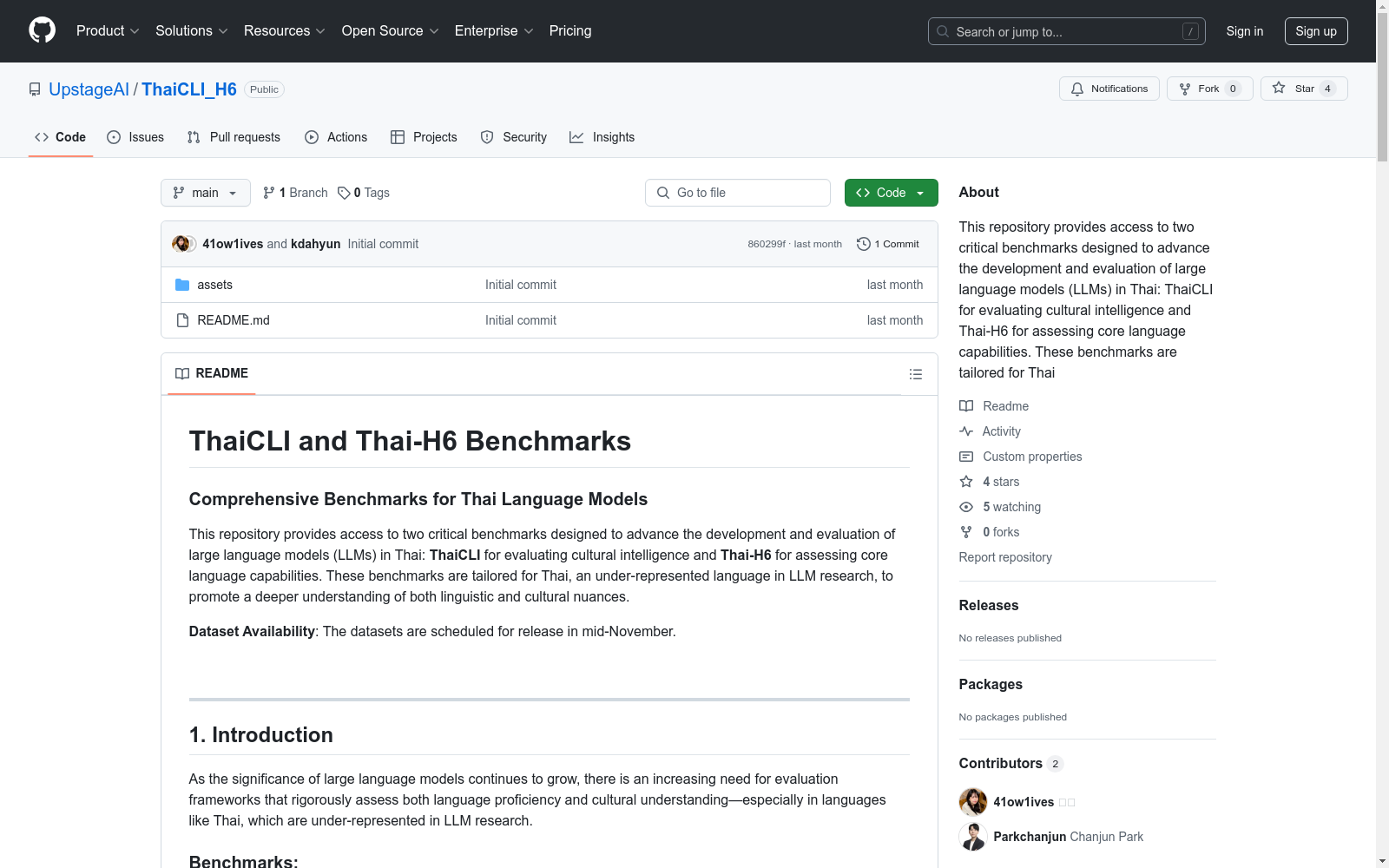Click the Readme book icon in About
This screenshot has height=868, width=1389.
coord(966,406)
